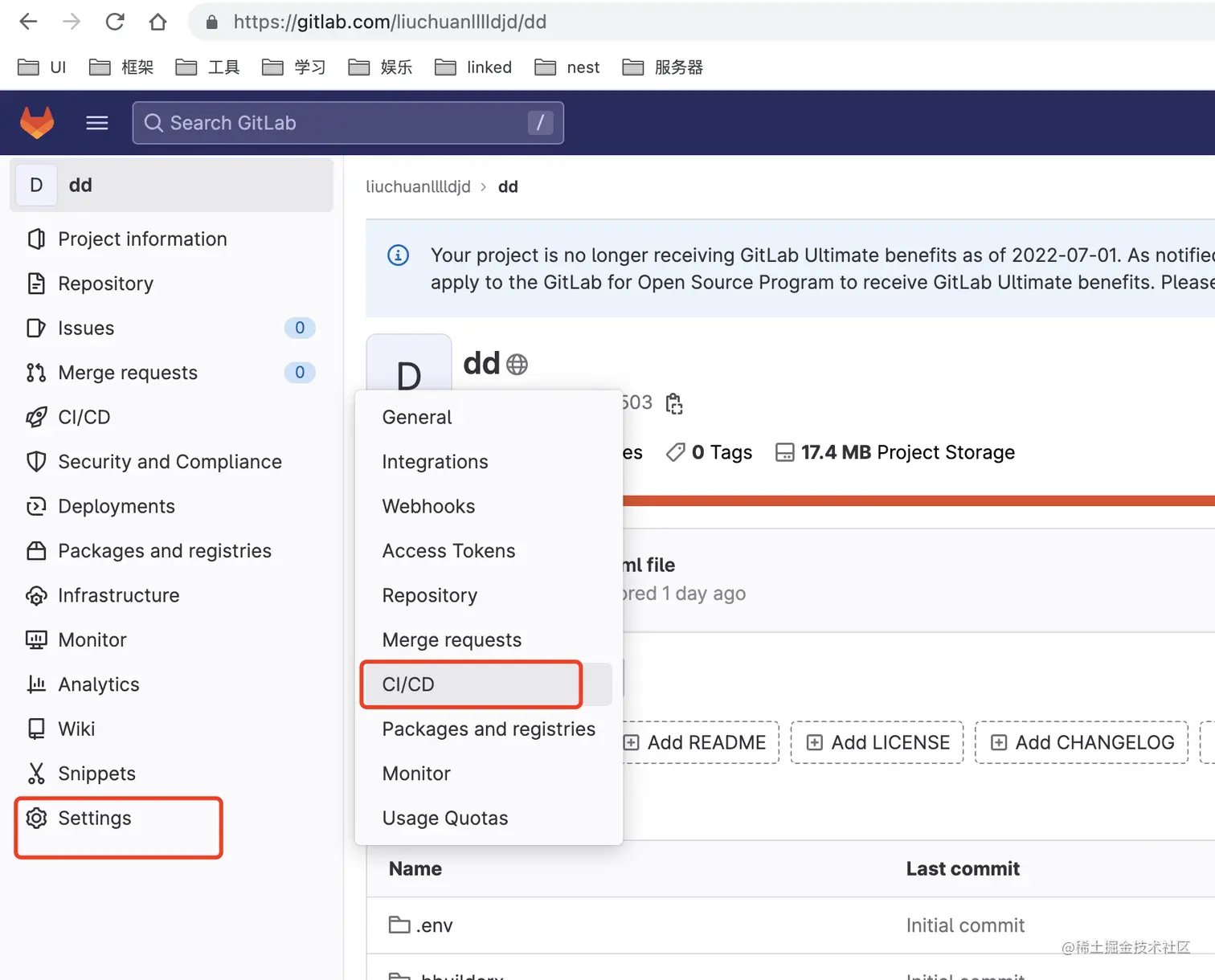Click the Security and Compliance shield icon
The width and height of the screenshot is (1215, 980).
tap(36, 461)
